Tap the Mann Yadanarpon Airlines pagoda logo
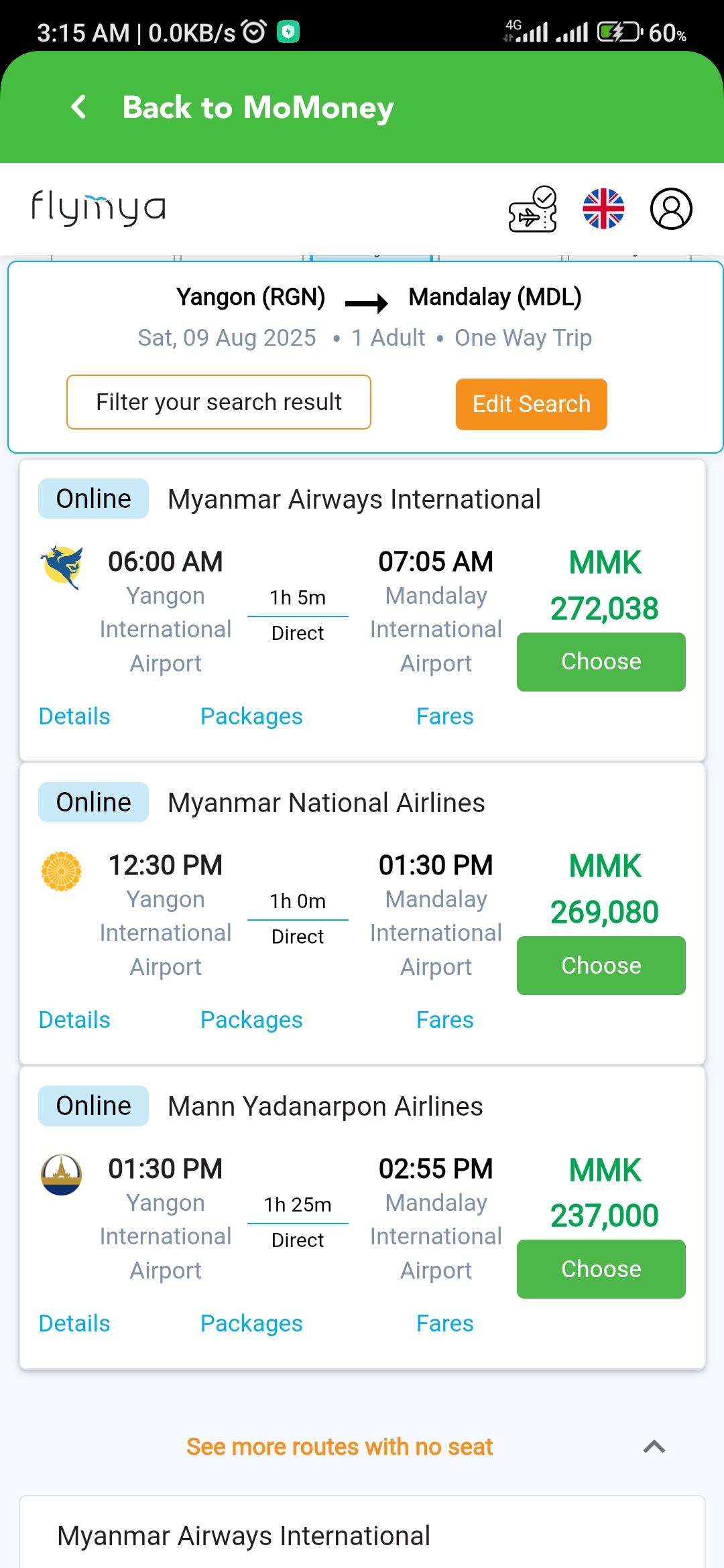The image size is (724, 1568). pos(62,1175)
